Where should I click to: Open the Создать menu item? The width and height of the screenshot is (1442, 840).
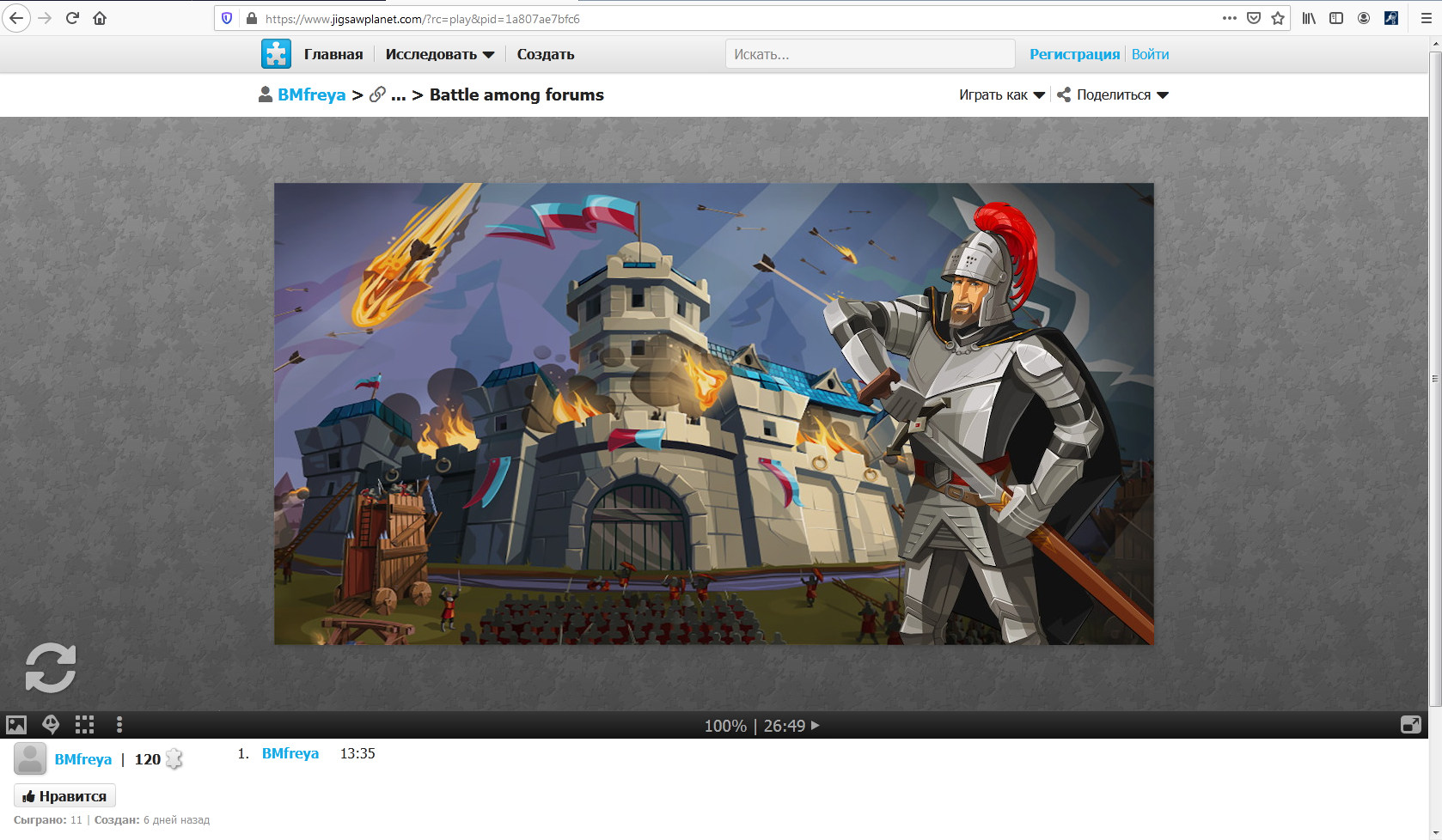tap(546, 54)
